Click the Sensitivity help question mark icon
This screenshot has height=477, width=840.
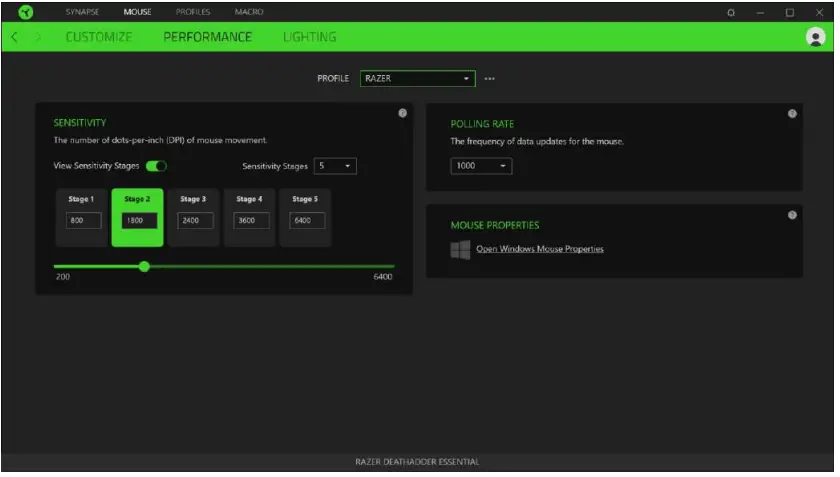(403, 113)
